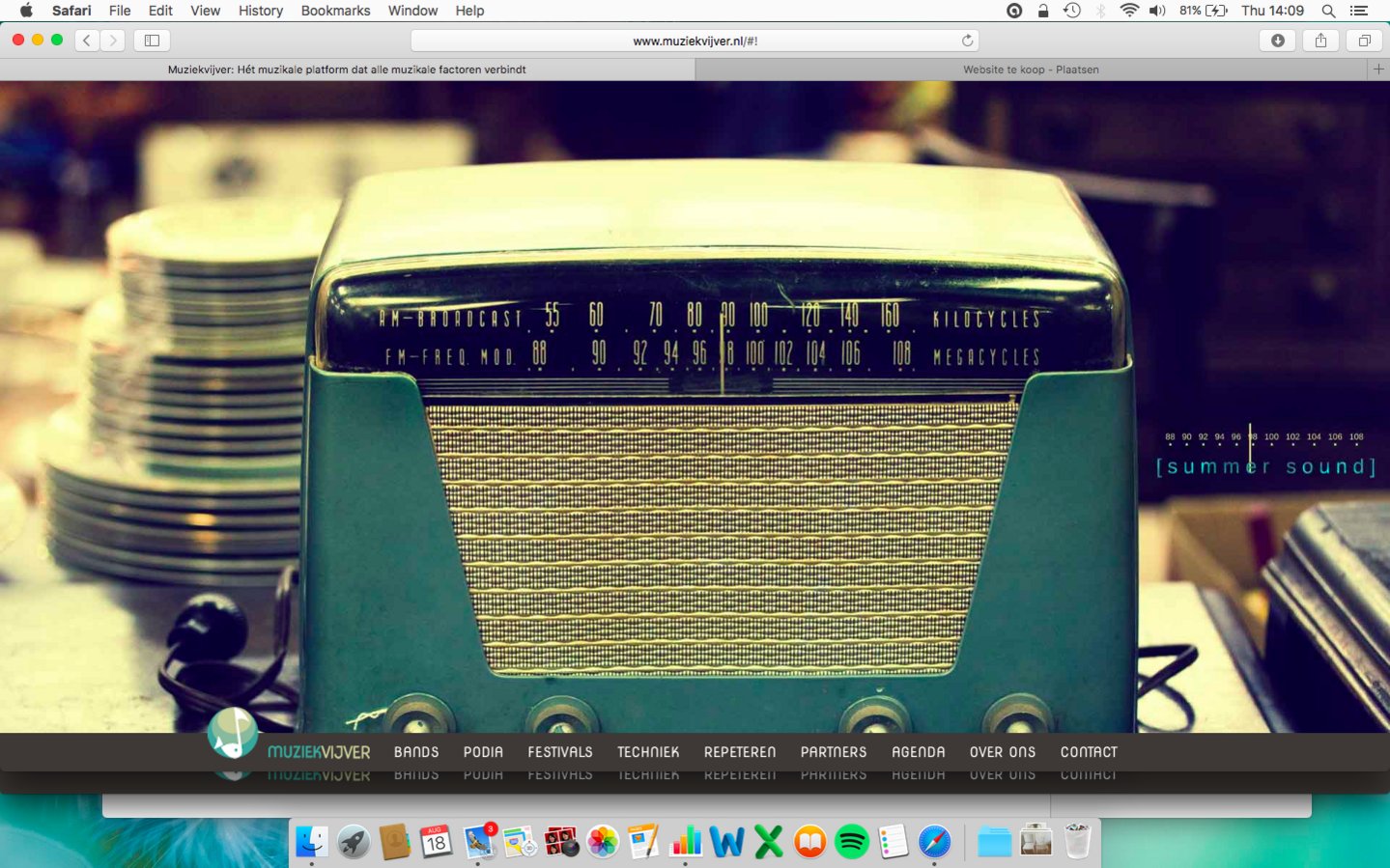Open the CONTACT navigation link

pyautogui.click(x=1089, y=752)
